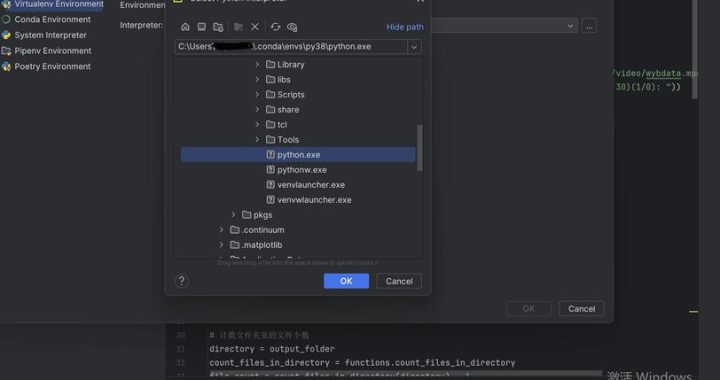Select the share folder row
Viewport: 720px width, 380px height.
point(298,110)
